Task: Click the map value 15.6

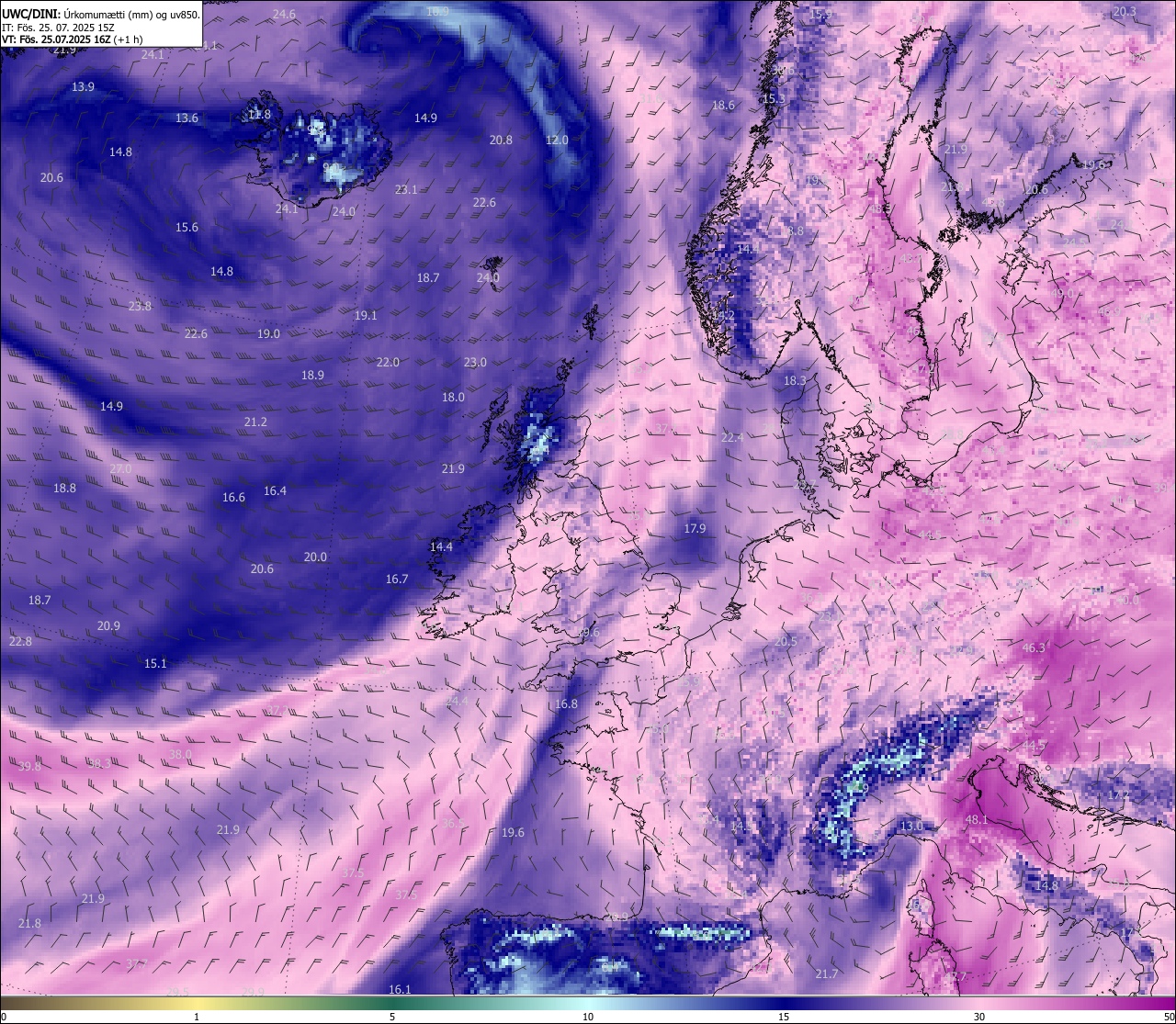Action: coord(187,227)
